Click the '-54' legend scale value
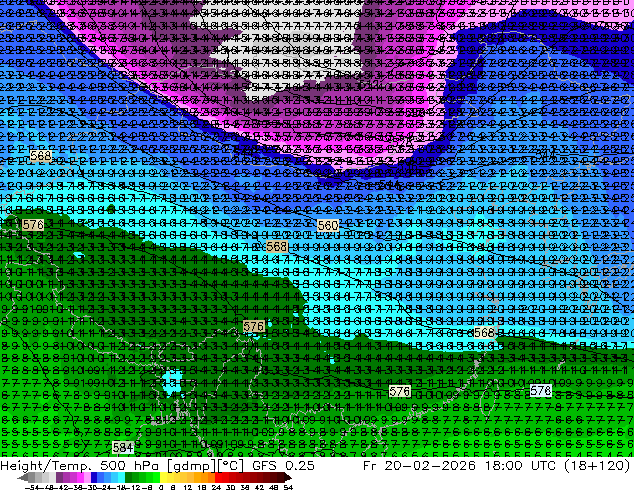The height and width of the screenshot is (490, 634). pos(34,487)
